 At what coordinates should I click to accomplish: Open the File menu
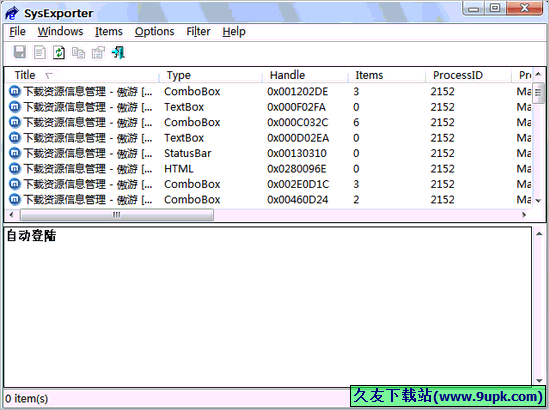(17, 32)
